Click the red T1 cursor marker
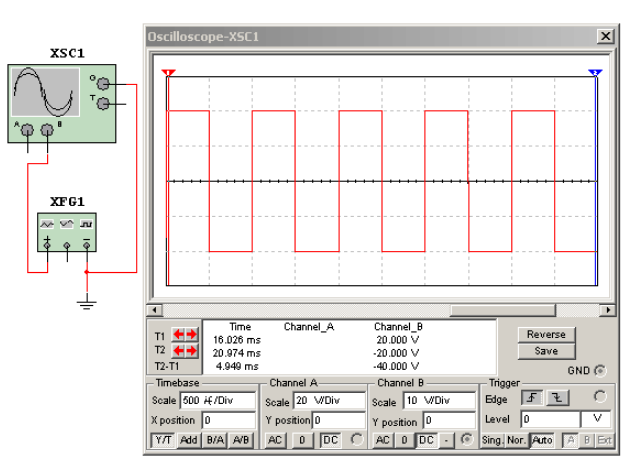Image resolution: width=632 pixels, height=468 pixels. [x=168, y=73]
